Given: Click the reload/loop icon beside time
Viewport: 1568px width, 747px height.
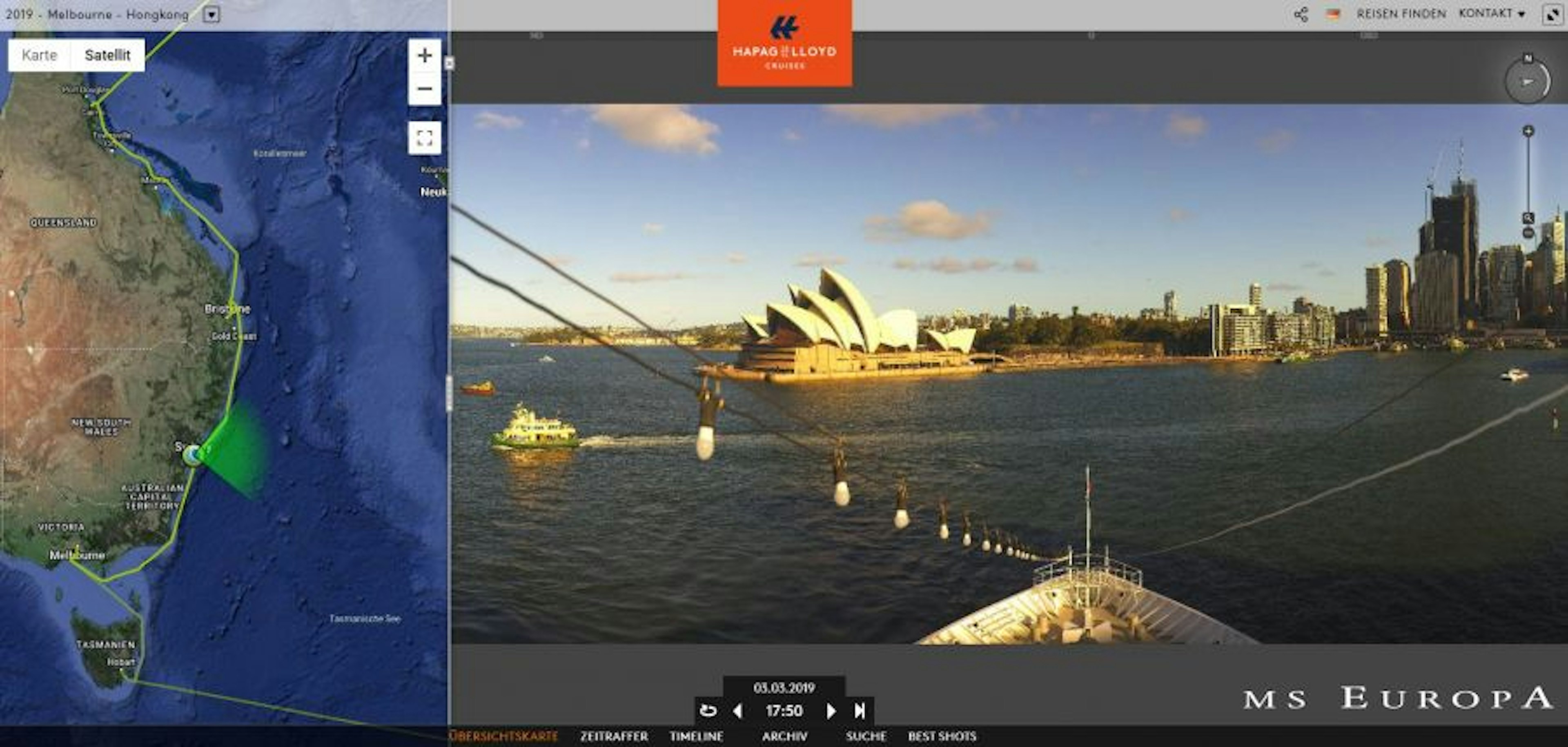Looking at the screenshot, I should coord(708,711).
